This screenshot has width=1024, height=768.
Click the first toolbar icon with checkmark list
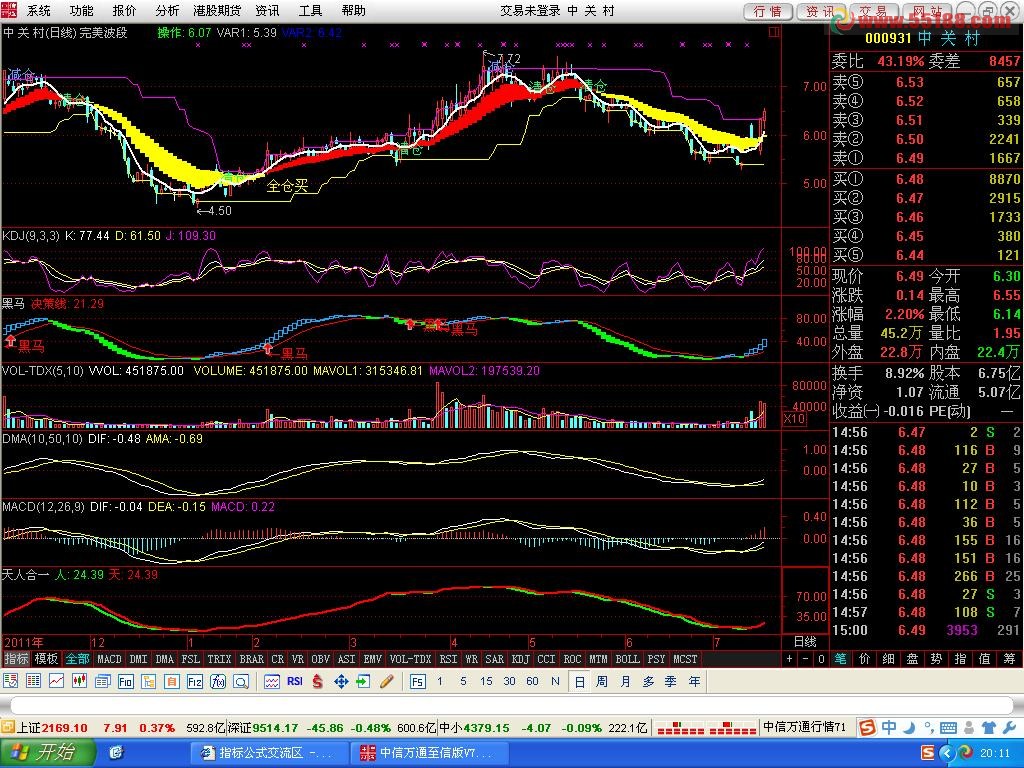pos(10,682)
